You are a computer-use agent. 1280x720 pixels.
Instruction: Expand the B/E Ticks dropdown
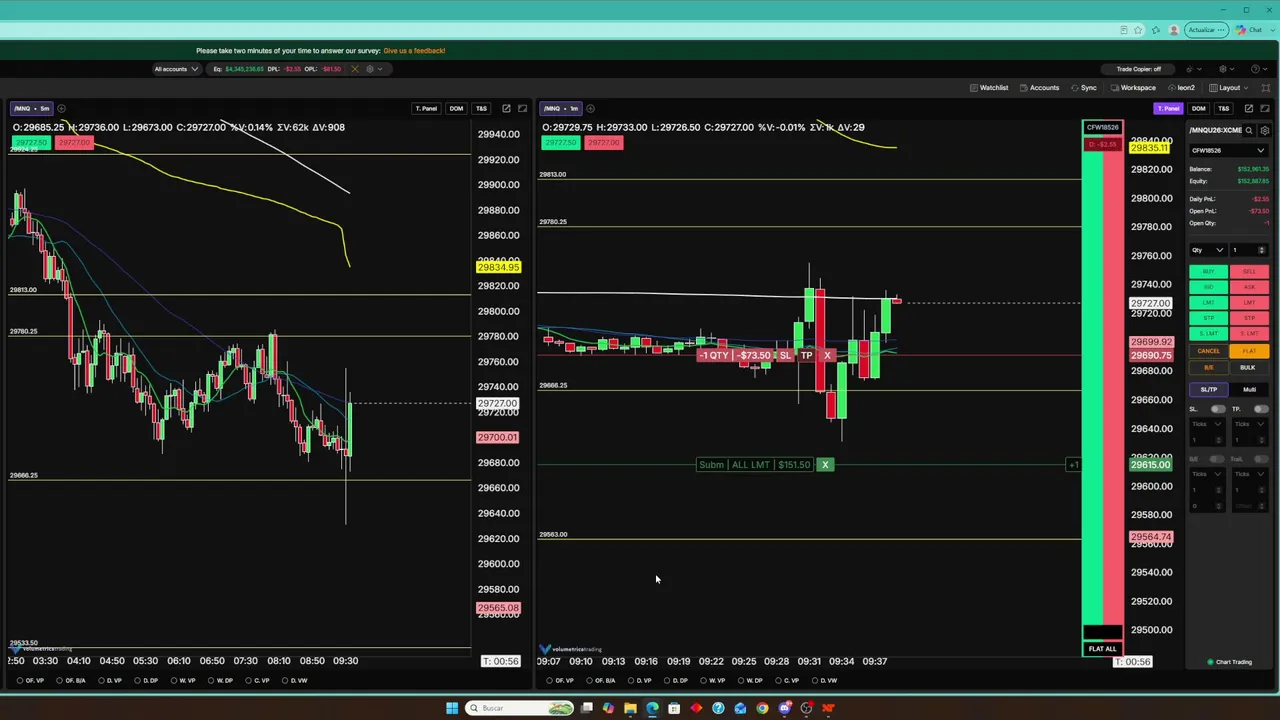point(1206,474)
